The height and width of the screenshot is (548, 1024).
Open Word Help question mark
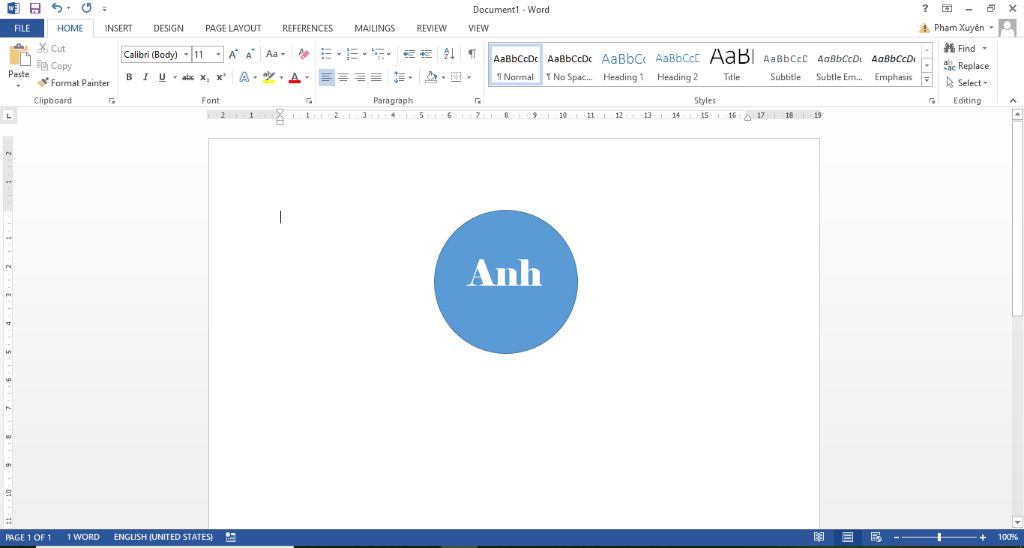(925, 8)
